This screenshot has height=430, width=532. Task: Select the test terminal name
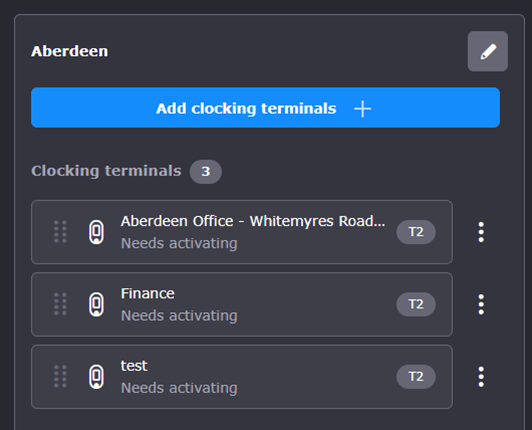134,366
